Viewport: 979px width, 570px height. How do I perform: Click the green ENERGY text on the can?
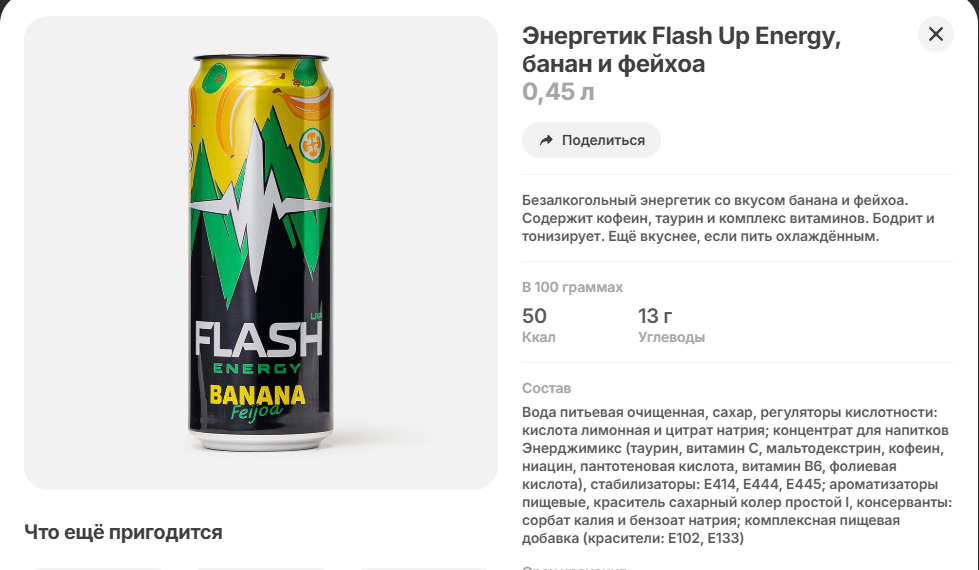257,368
